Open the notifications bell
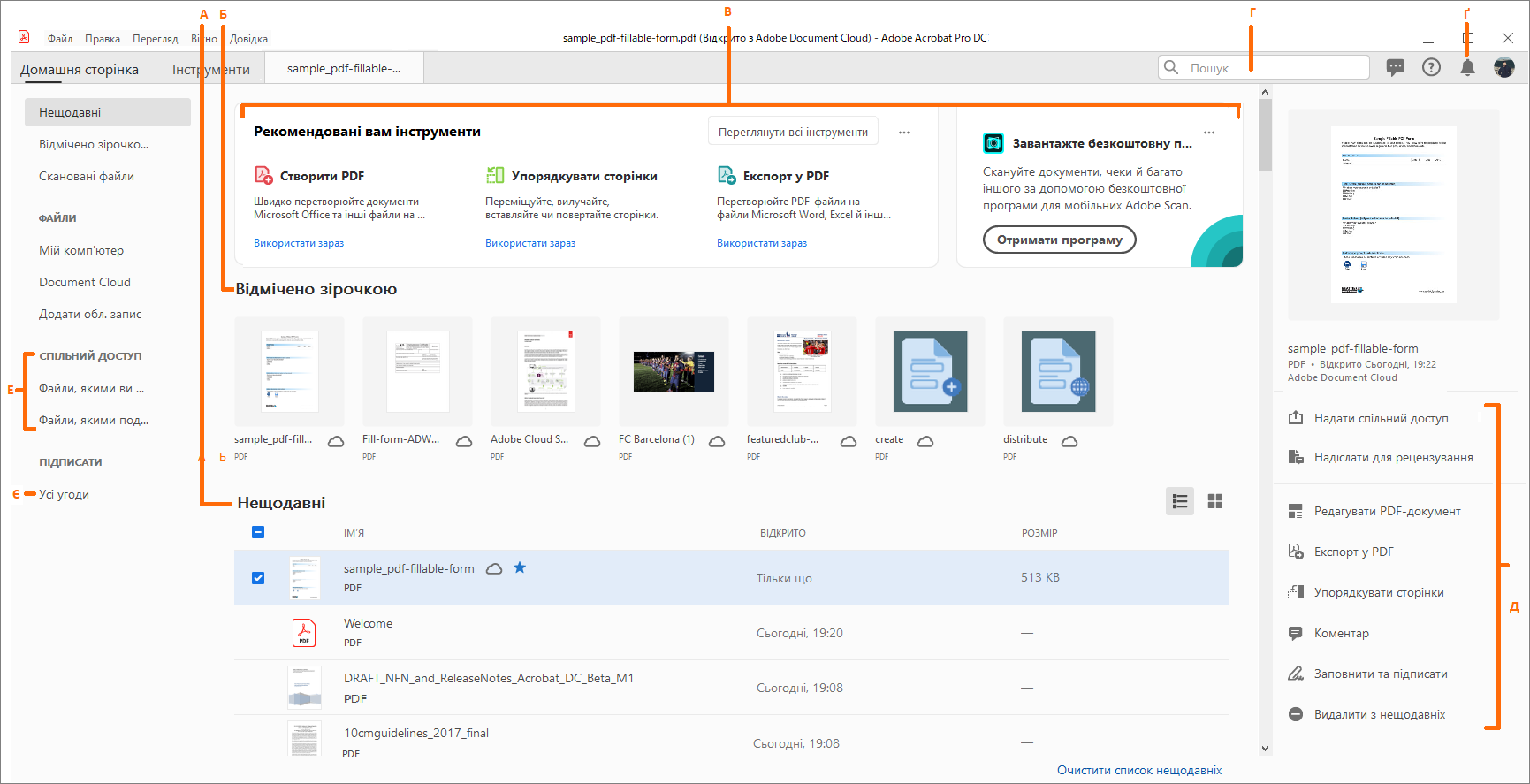This screenshot has height=784, width=1530. 1467,67
